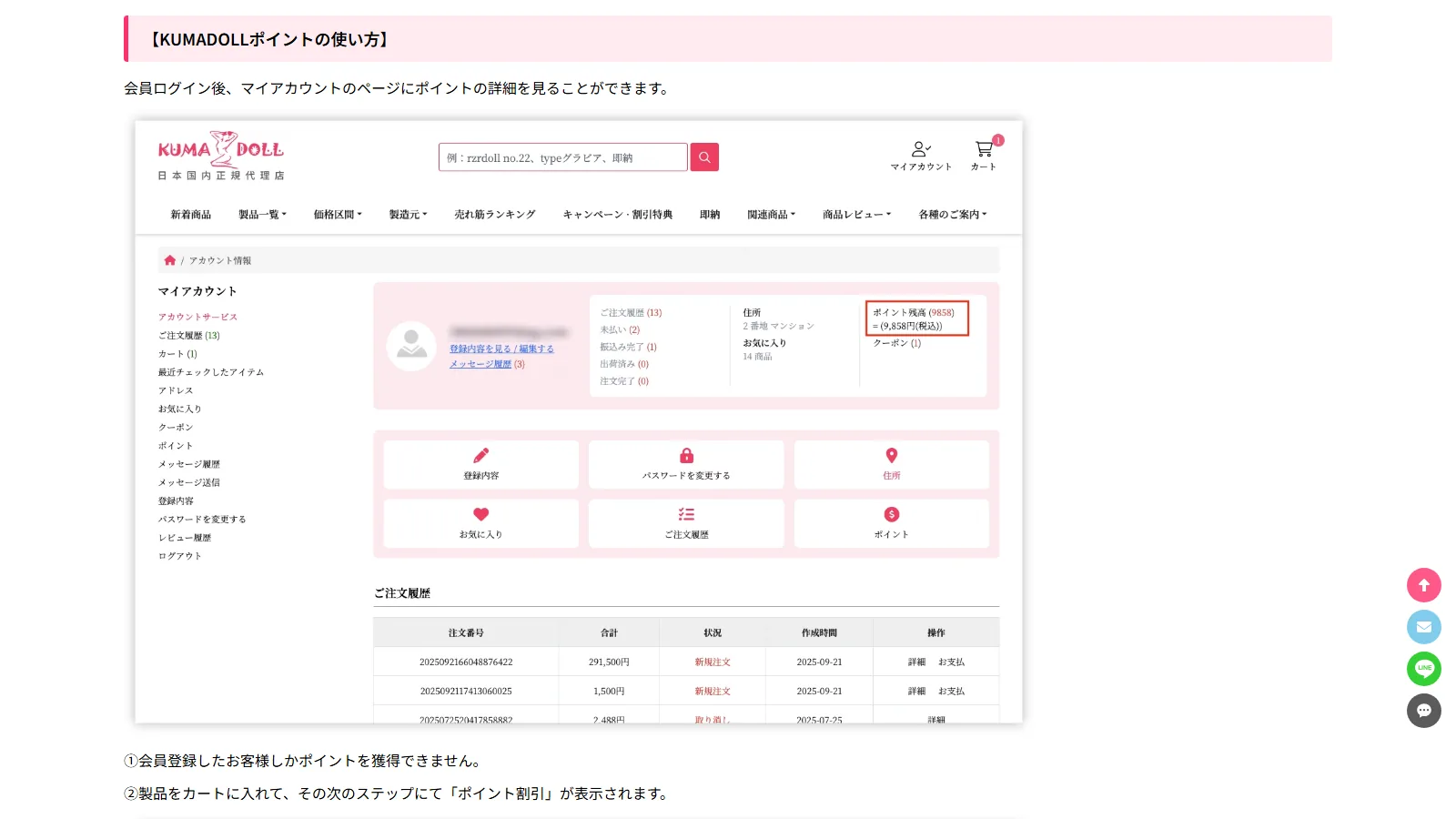Image resolution: width=1456 pixels, height=819 pixels.
Task: Click 詳細 in the 291,500円 order row
Action: click(916, 662)
